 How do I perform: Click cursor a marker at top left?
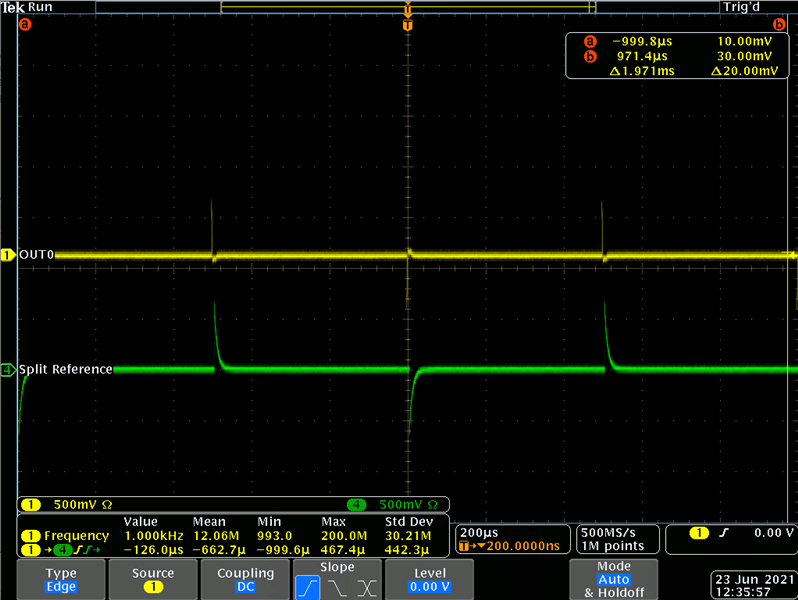(24, 24)
